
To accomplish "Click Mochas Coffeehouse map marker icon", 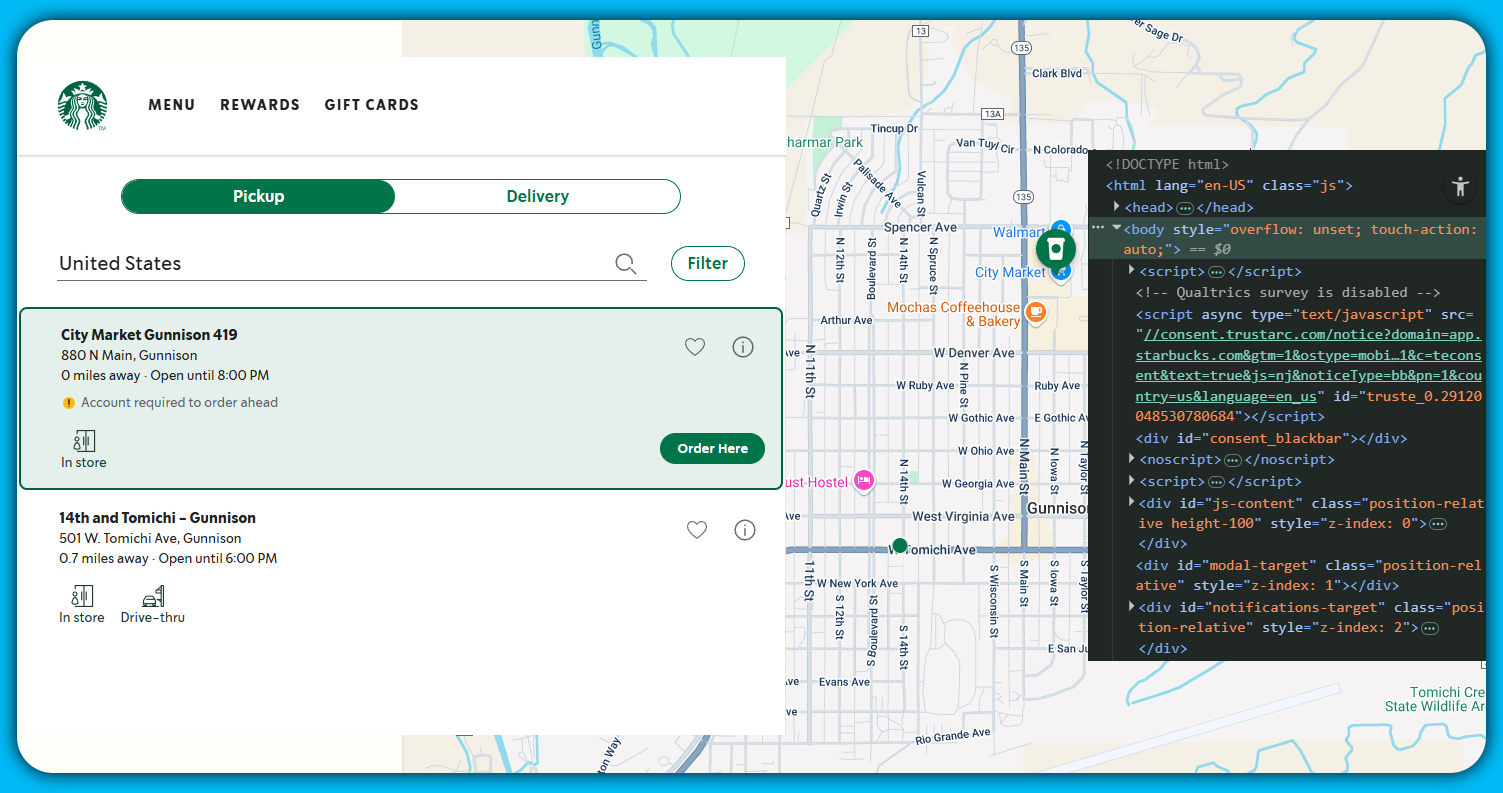I will (1036, 312).
